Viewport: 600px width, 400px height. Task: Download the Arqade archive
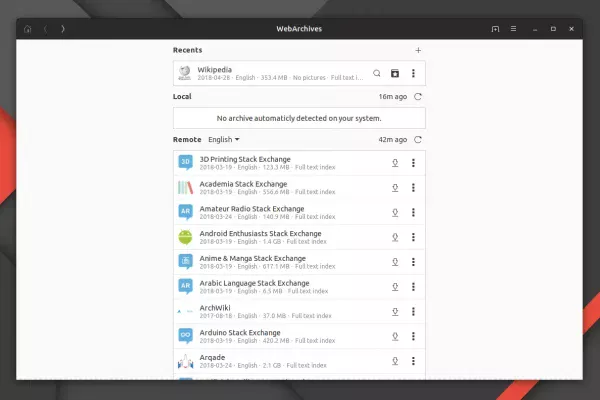click(395, 361)
